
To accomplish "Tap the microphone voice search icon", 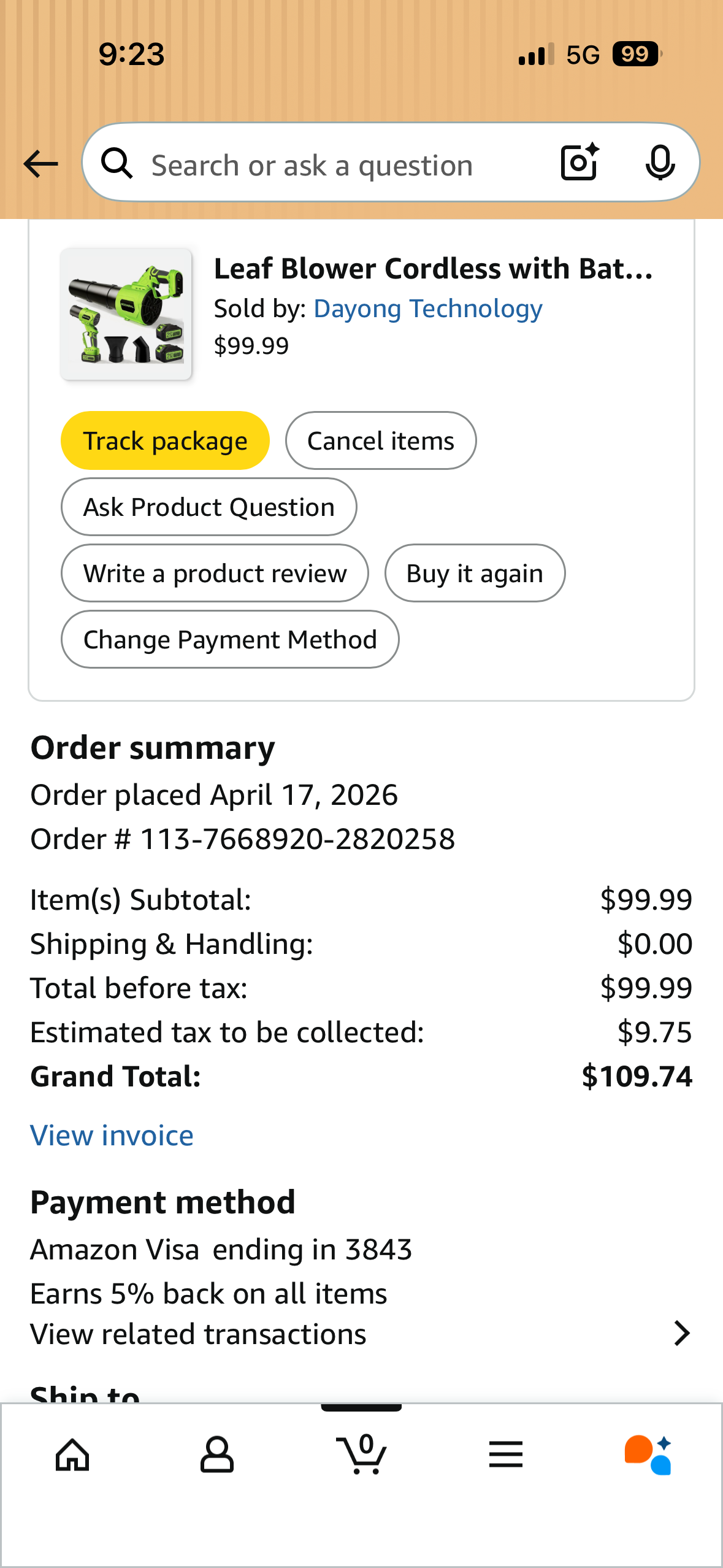I will click(660, 163).
